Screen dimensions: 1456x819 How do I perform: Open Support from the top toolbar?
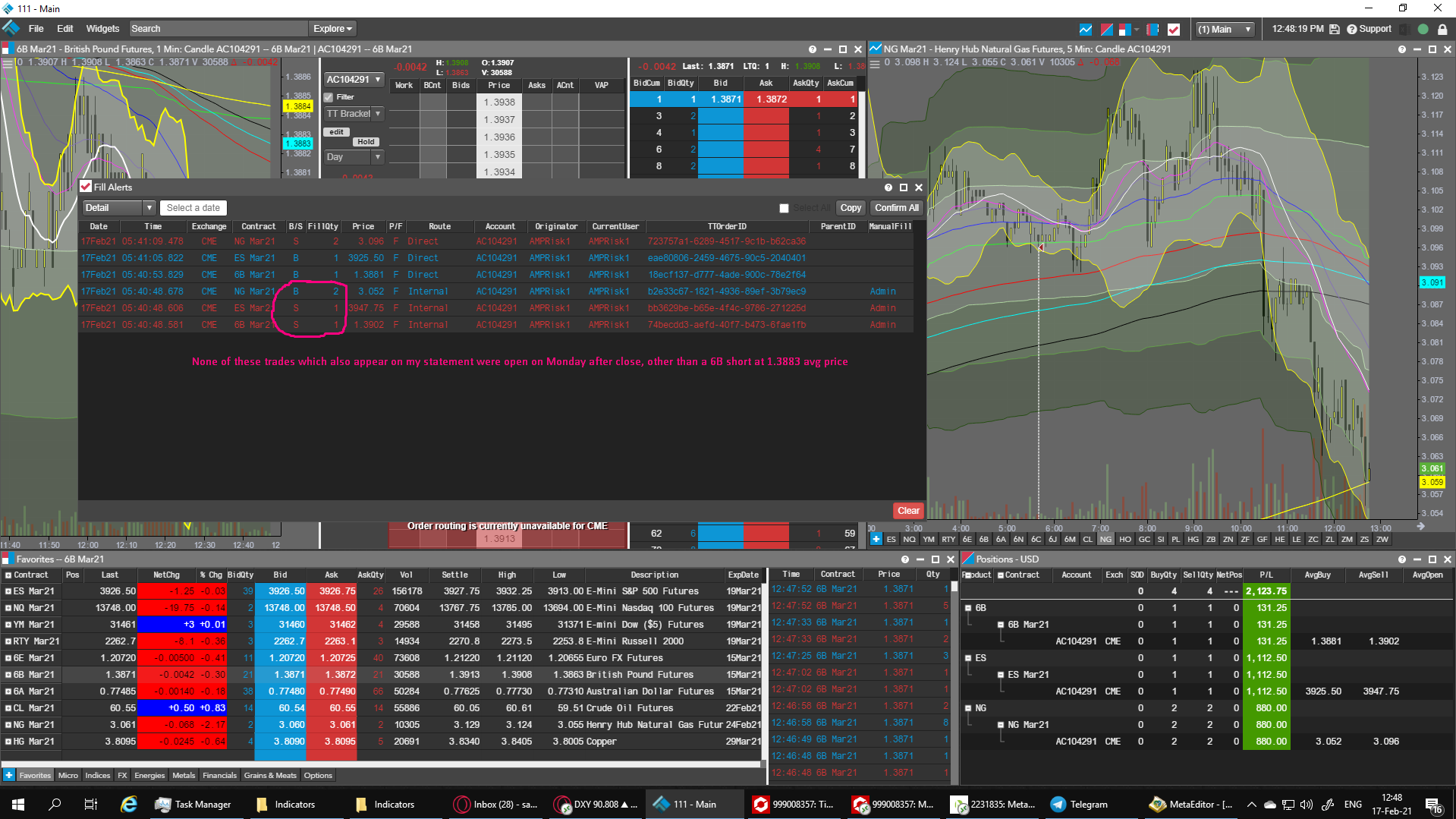(x=1369, y=29)
